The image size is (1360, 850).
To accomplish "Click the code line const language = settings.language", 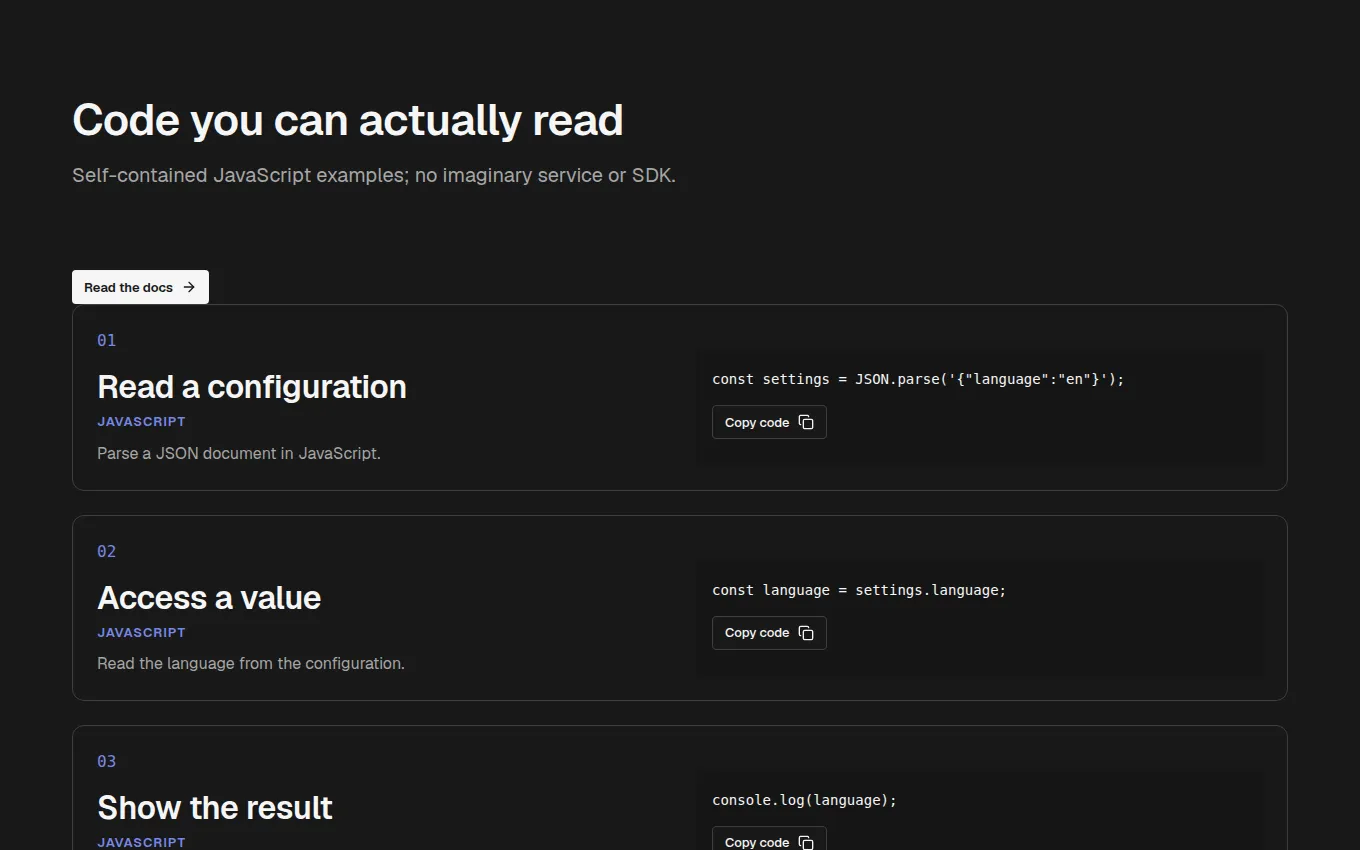I will click(x=859, y=590).
